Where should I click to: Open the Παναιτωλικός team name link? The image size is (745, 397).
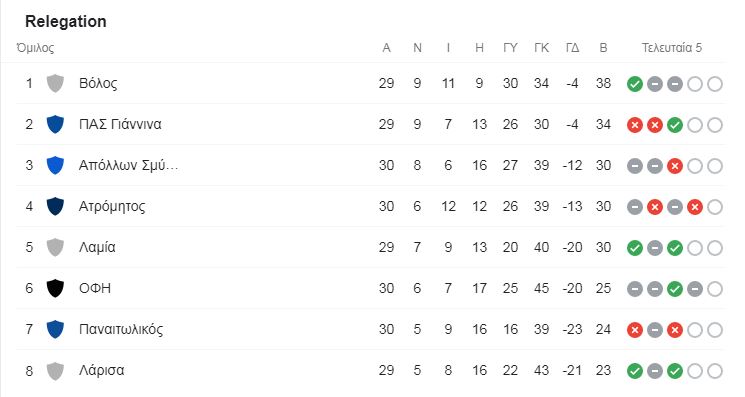121,329
